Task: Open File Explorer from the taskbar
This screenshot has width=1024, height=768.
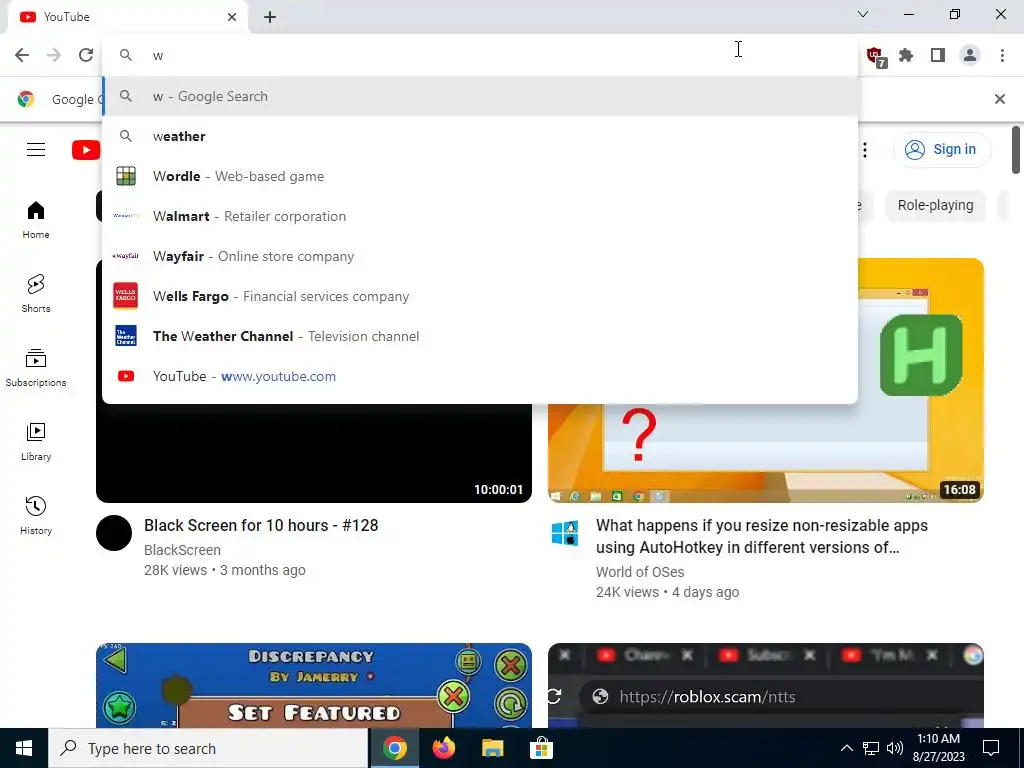Action: [492, 748]
